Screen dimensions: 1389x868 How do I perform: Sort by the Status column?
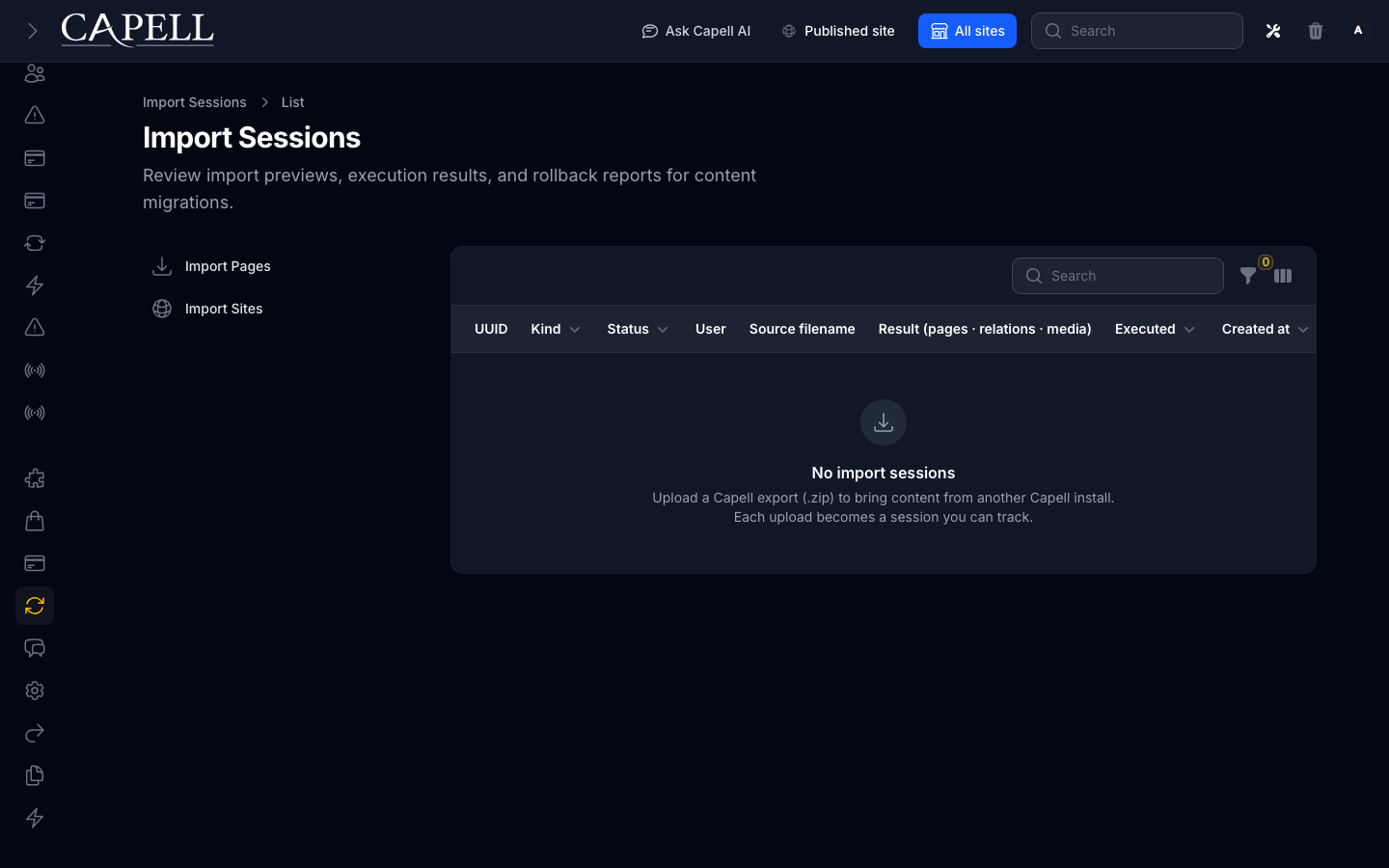pos(638,329)
